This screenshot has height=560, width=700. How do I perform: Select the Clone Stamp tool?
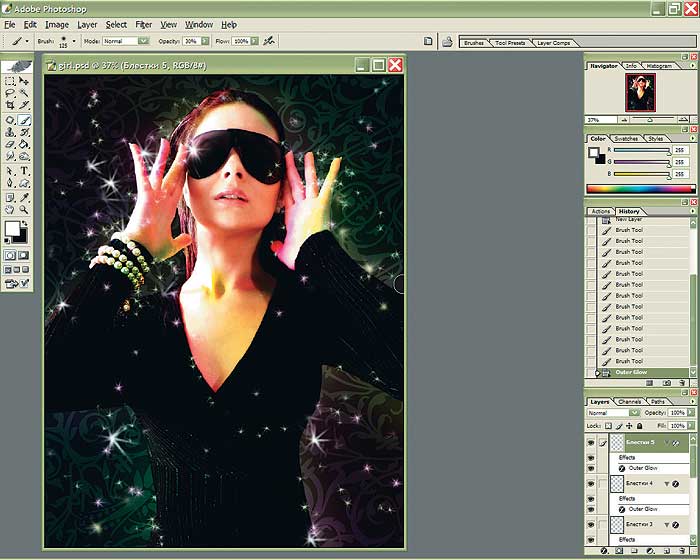[x=10, y=132]
